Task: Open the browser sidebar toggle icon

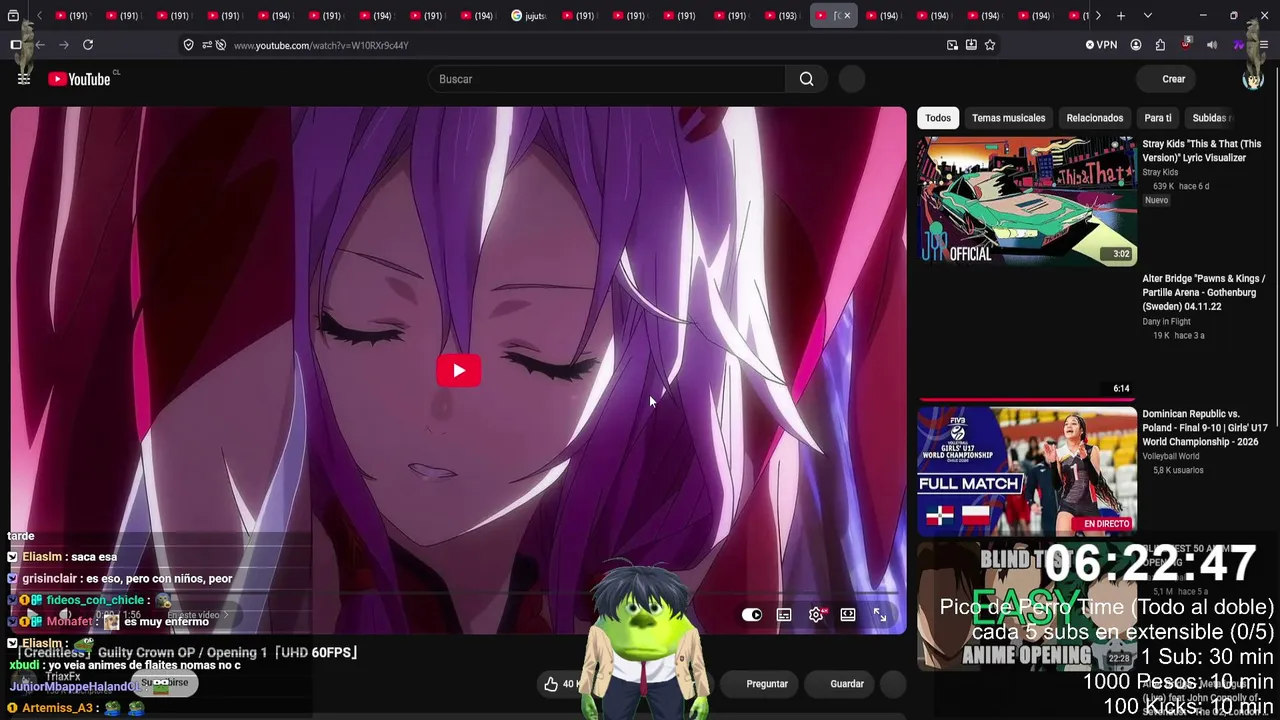Action: coord(15,45)
